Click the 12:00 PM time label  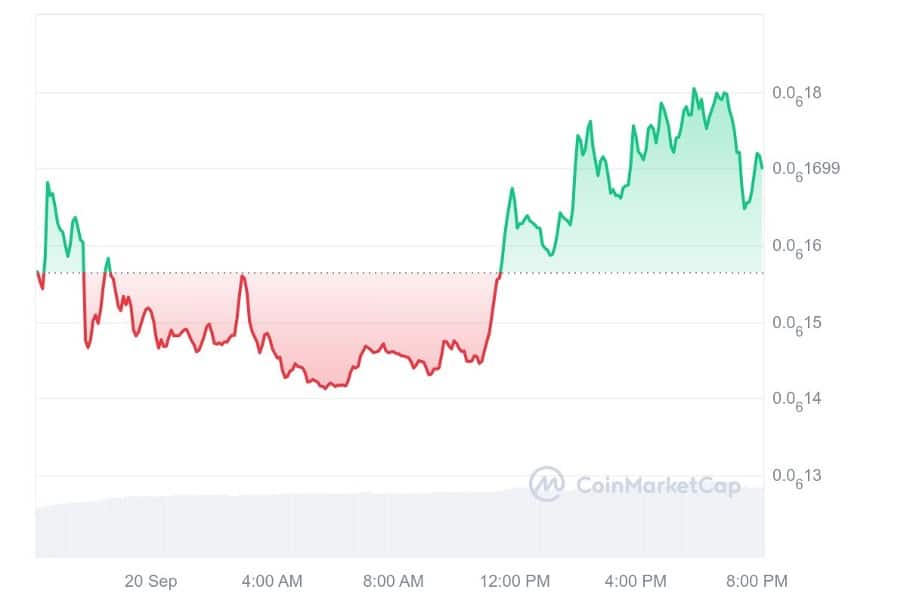click(x=516, y=581)
